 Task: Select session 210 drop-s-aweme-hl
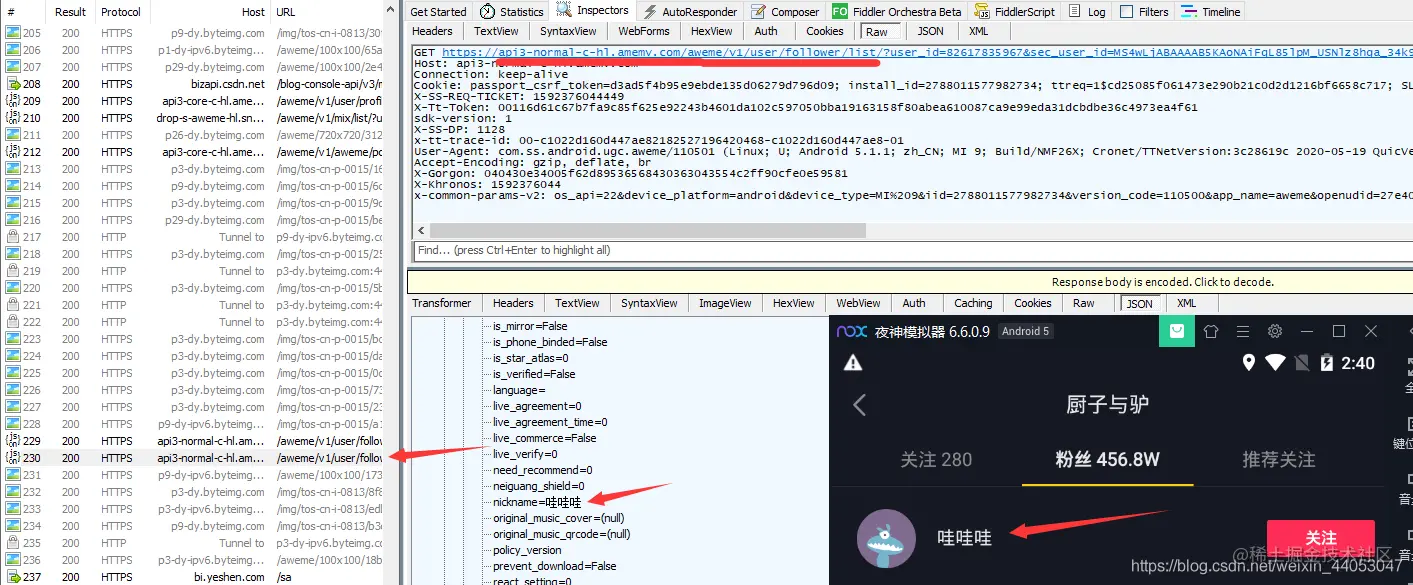click(192, 118)
